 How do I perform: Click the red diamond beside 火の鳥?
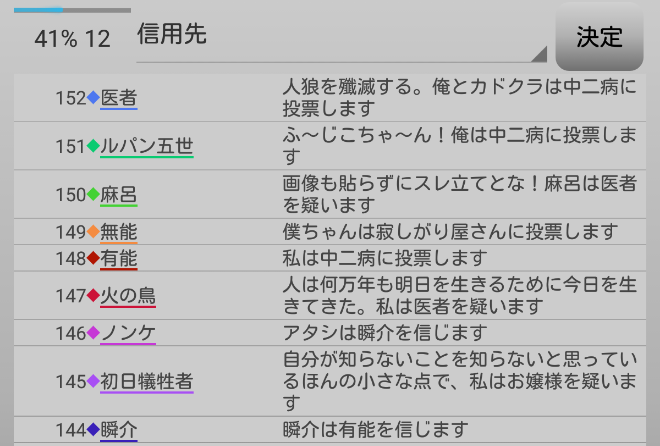(x=94, y=295)
